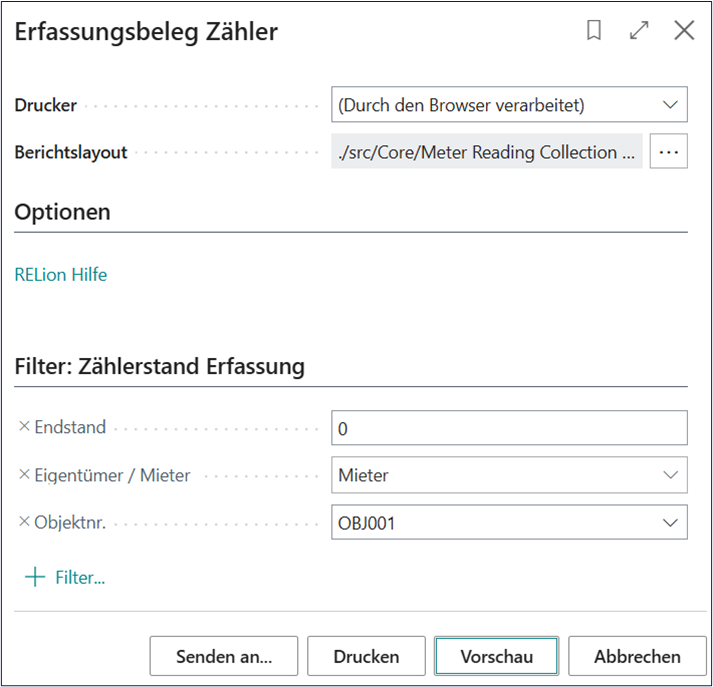Click the Vorschau button
This screenshot has height=687, width=713.
496,656
